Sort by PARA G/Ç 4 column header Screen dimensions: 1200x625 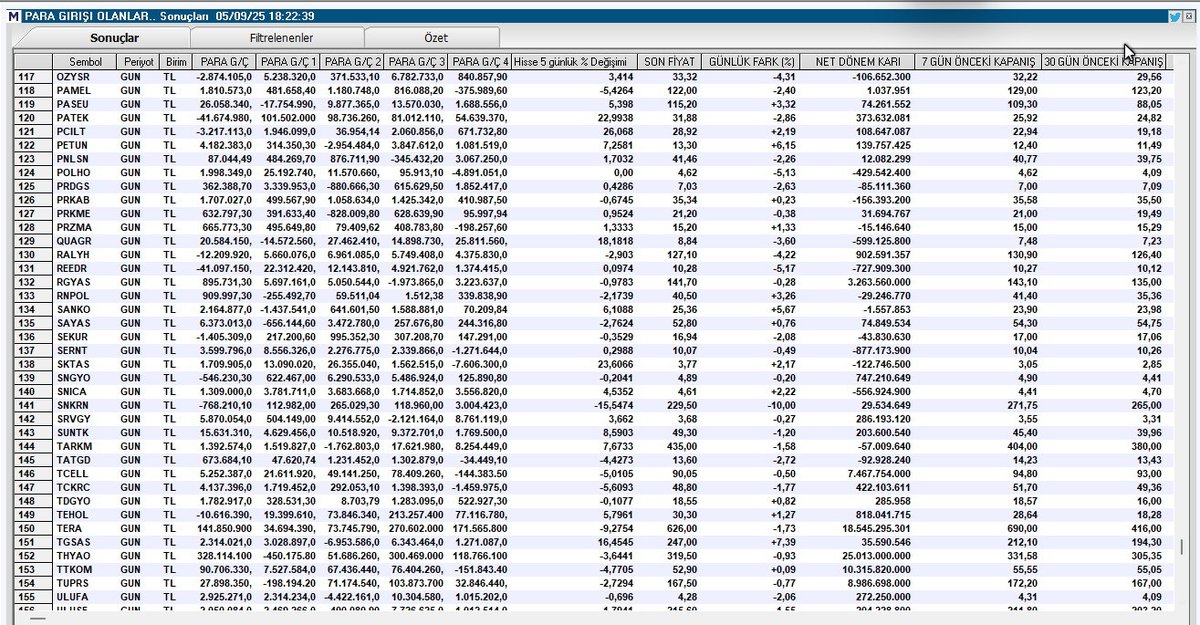[x=481, y=61]
